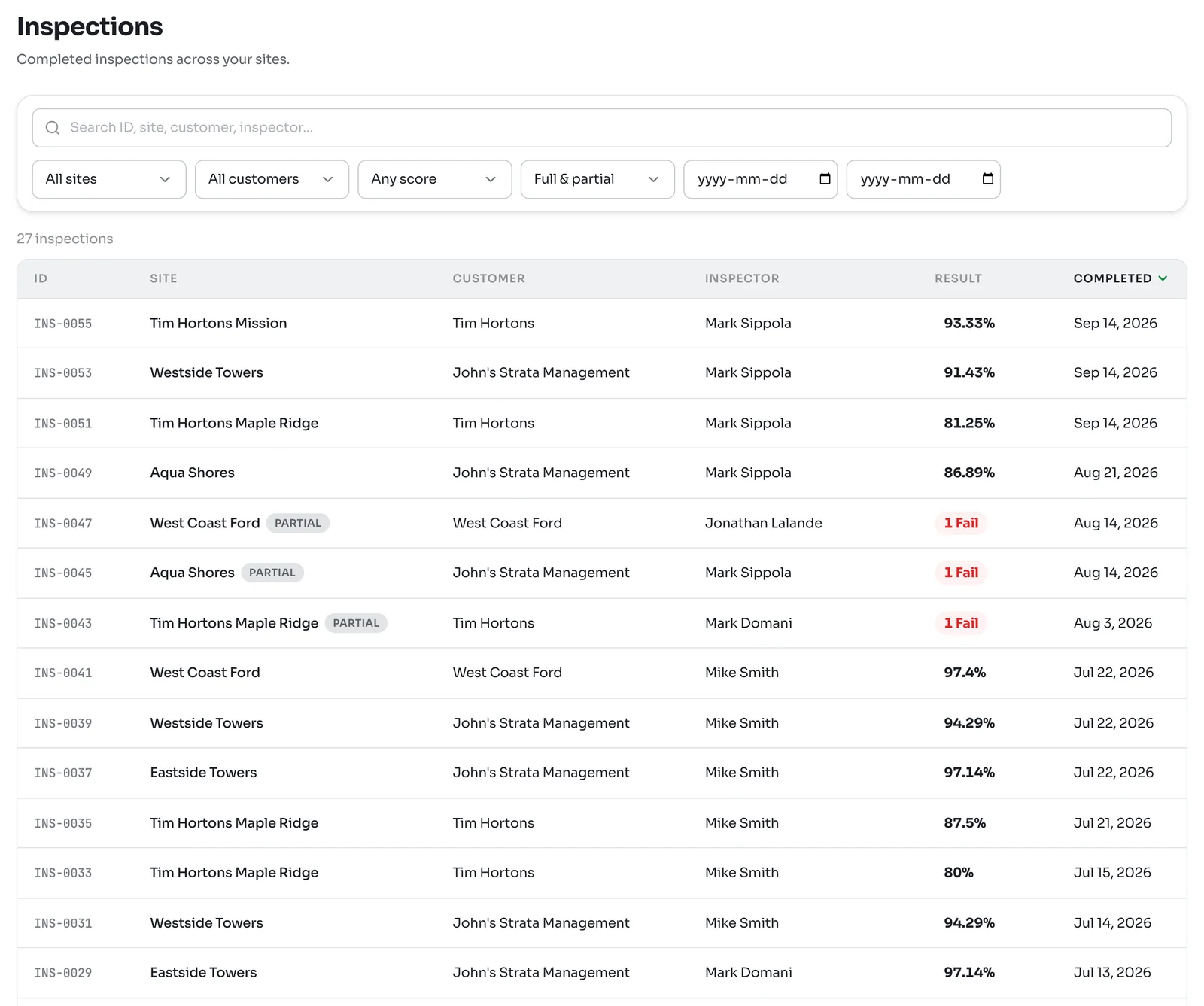Click the Jul 21, 2026 completed date
Image resolution: width=1204 pixels, height=1006 pixels.
coord(1112,823)
